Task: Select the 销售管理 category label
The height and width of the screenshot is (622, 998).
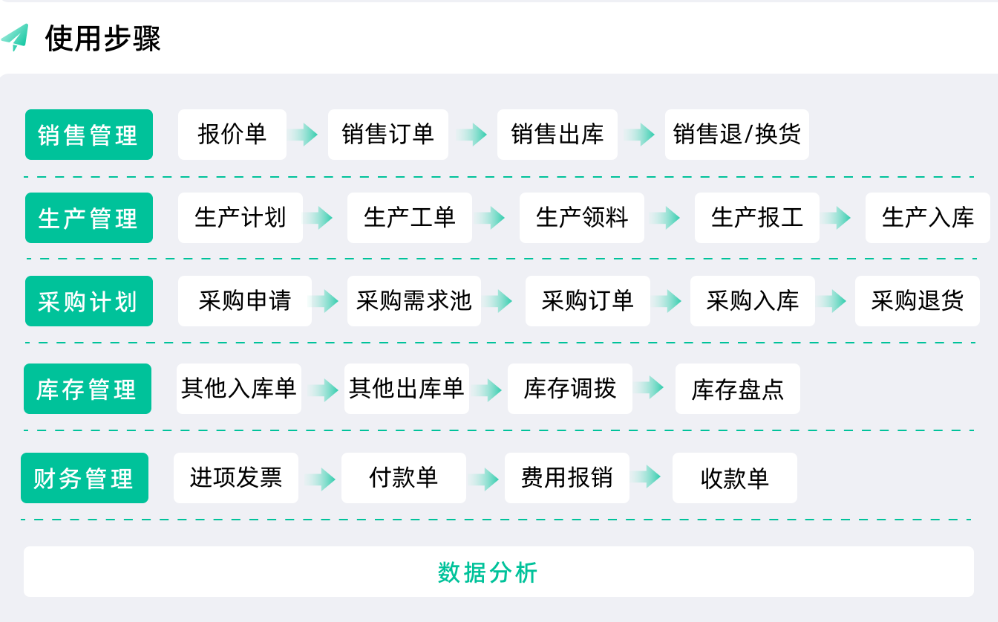Action: 89,135
